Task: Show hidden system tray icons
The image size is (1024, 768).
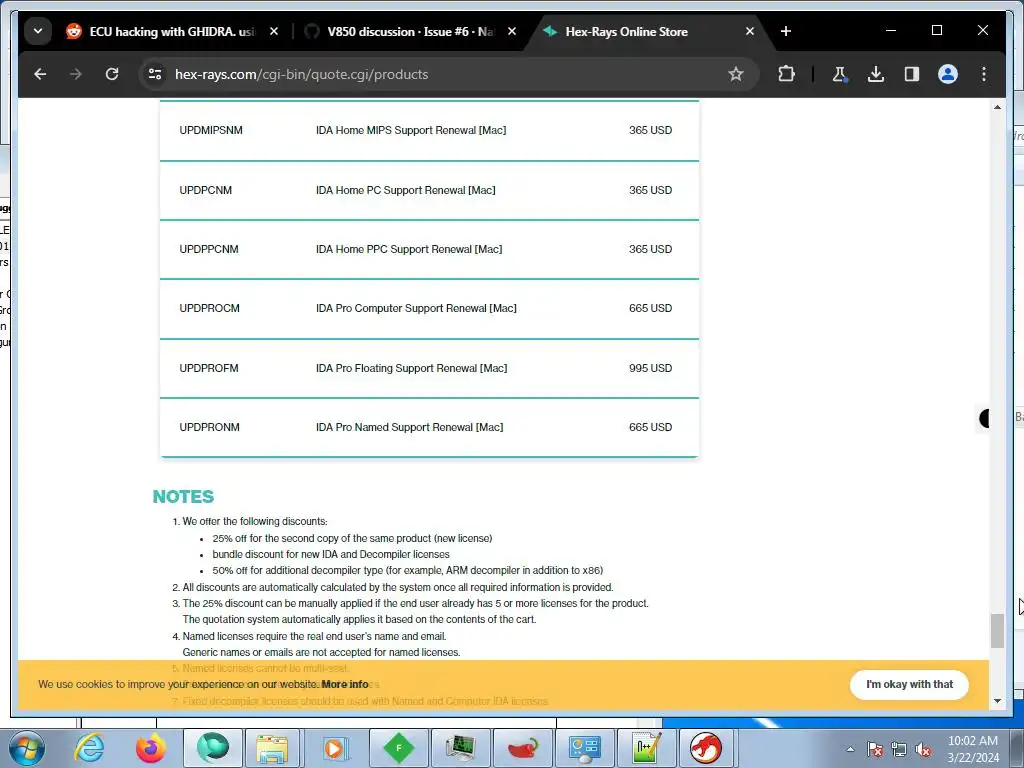Action: click(x=850, y=749)
